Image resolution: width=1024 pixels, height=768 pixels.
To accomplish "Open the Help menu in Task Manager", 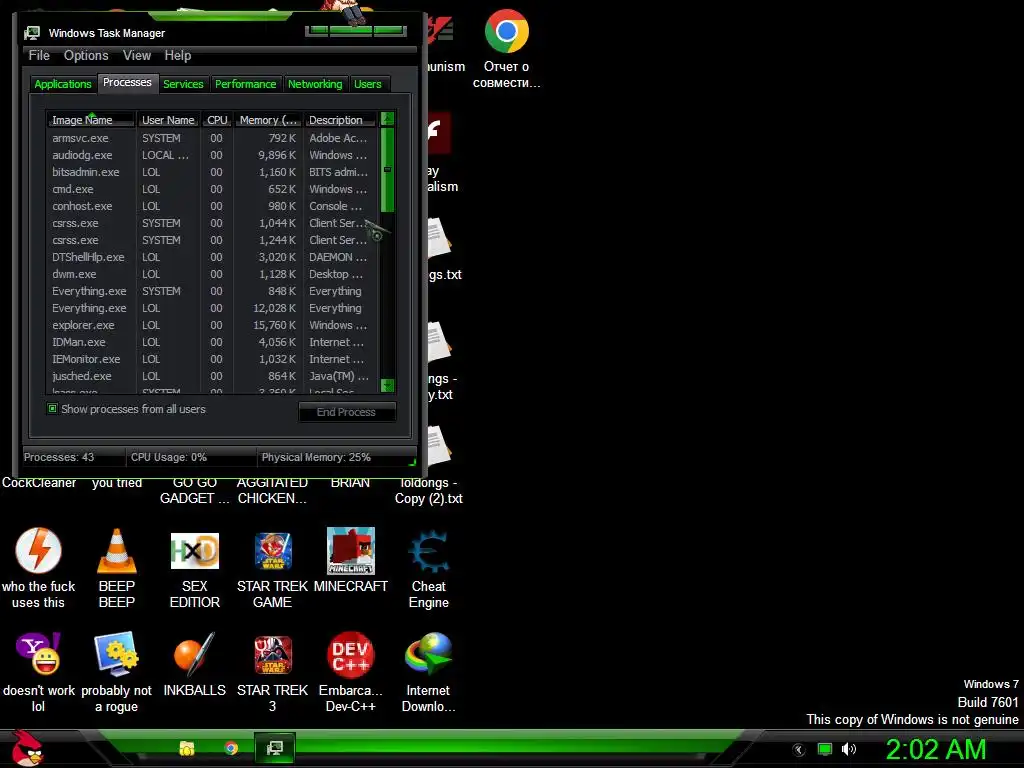I will click(178, 56).
